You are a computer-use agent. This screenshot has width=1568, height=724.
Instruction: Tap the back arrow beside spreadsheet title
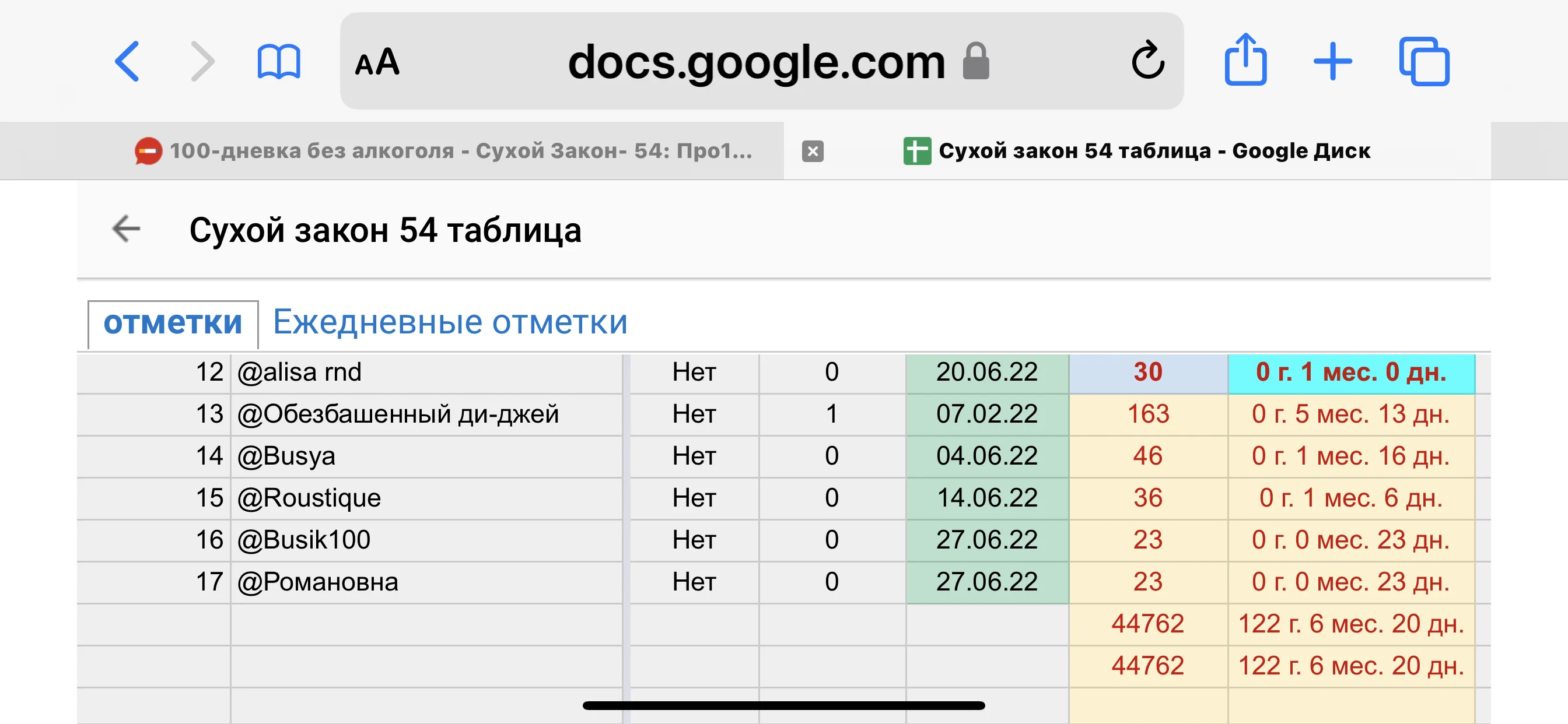127,229
